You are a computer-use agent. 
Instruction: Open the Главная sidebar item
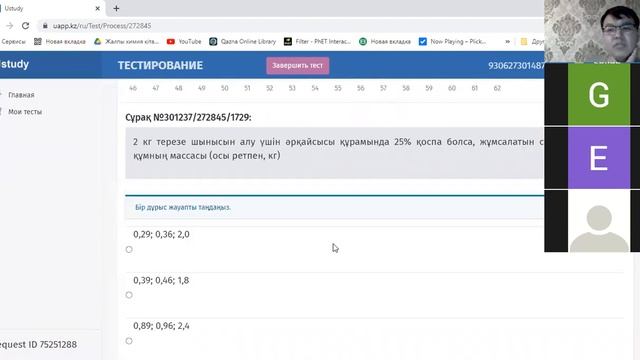[x=21, y=95]
